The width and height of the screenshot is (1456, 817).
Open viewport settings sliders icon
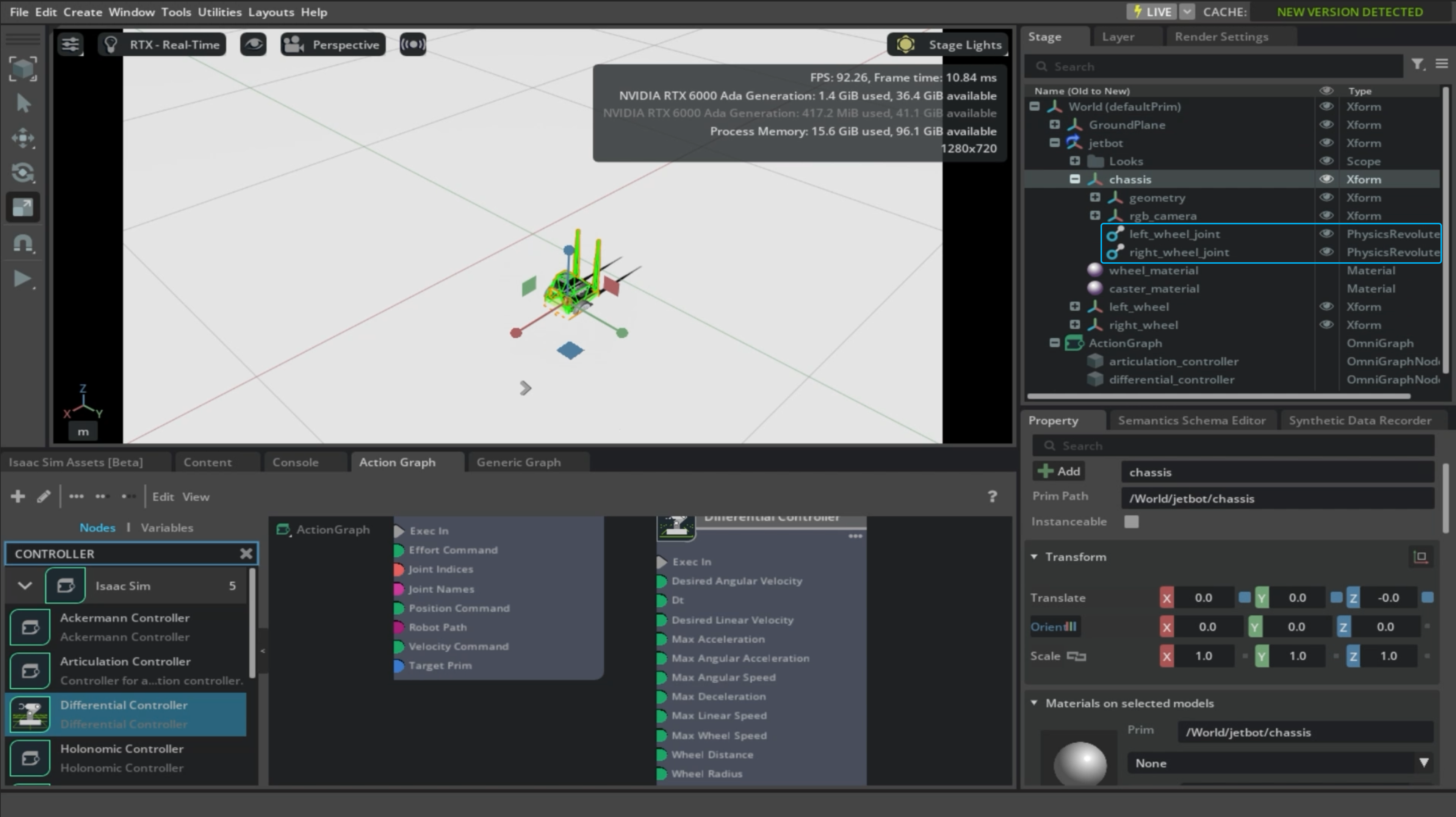pyautogui.click(x=70, y=44)
